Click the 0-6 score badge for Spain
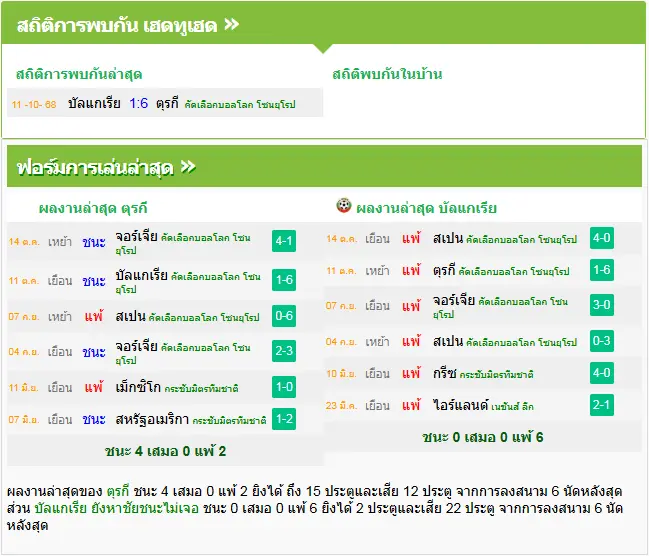The width and height of the screenshot is (649, 556). point(284,315)
